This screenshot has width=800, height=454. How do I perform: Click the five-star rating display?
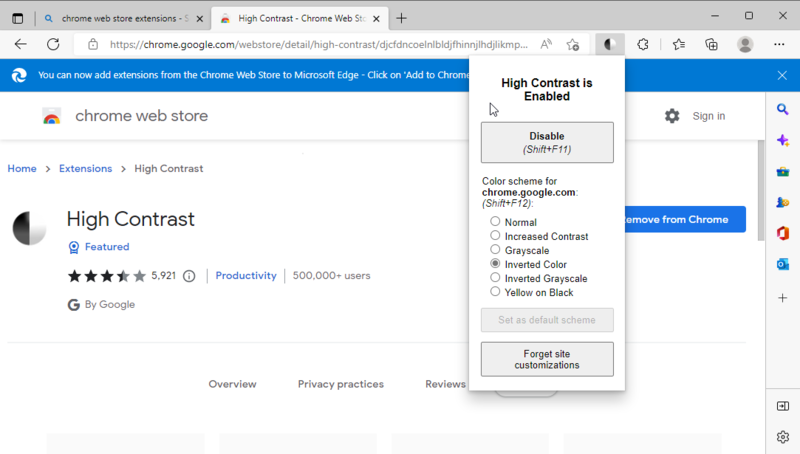coord(107,276)
